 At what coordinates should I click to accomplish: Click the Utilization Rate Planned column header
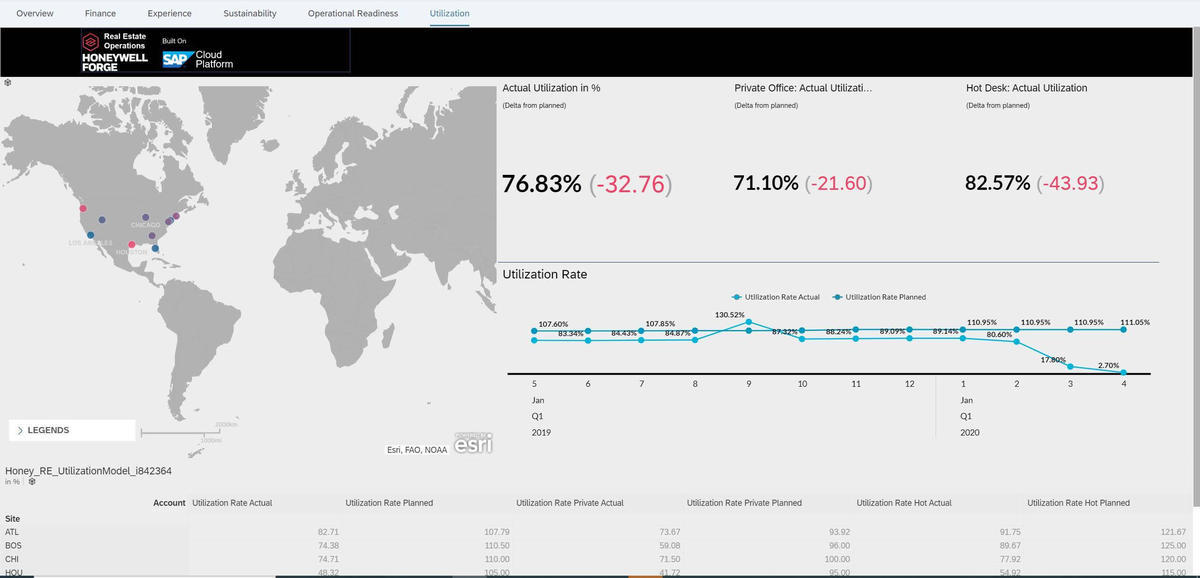389,503
